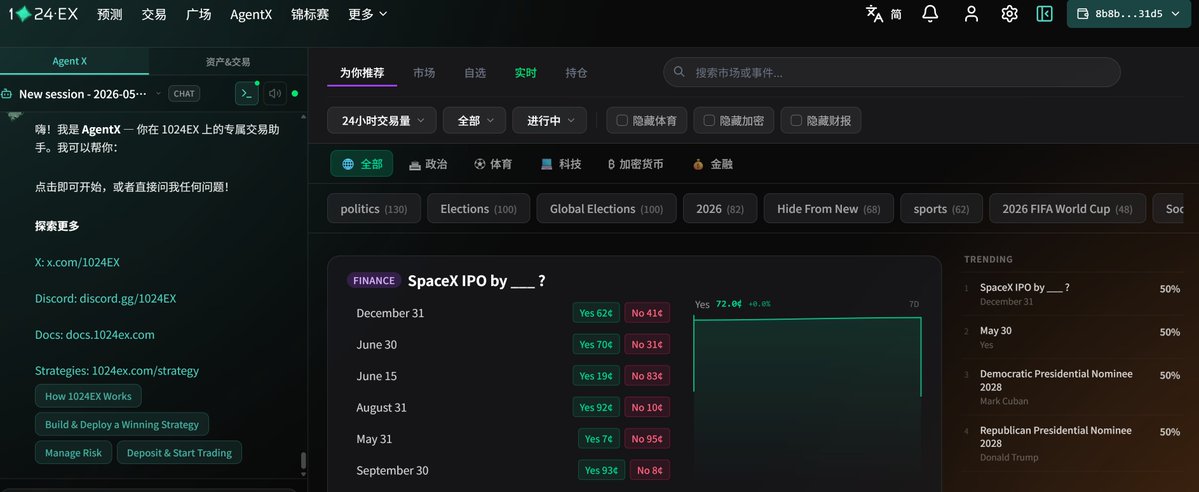This screenshot has width=1199, height=492.
Task: Toggle the AgentX speaker sound button
Action: point(275,93)
